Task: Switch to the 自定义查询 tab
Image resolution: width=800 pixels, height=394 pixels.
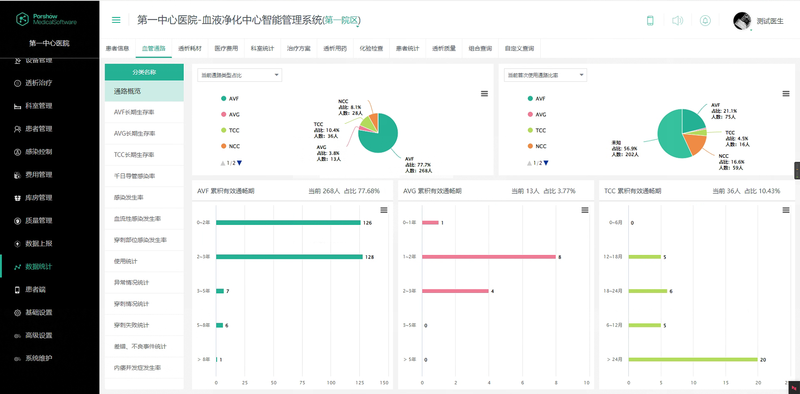Action: pos(519,48)
